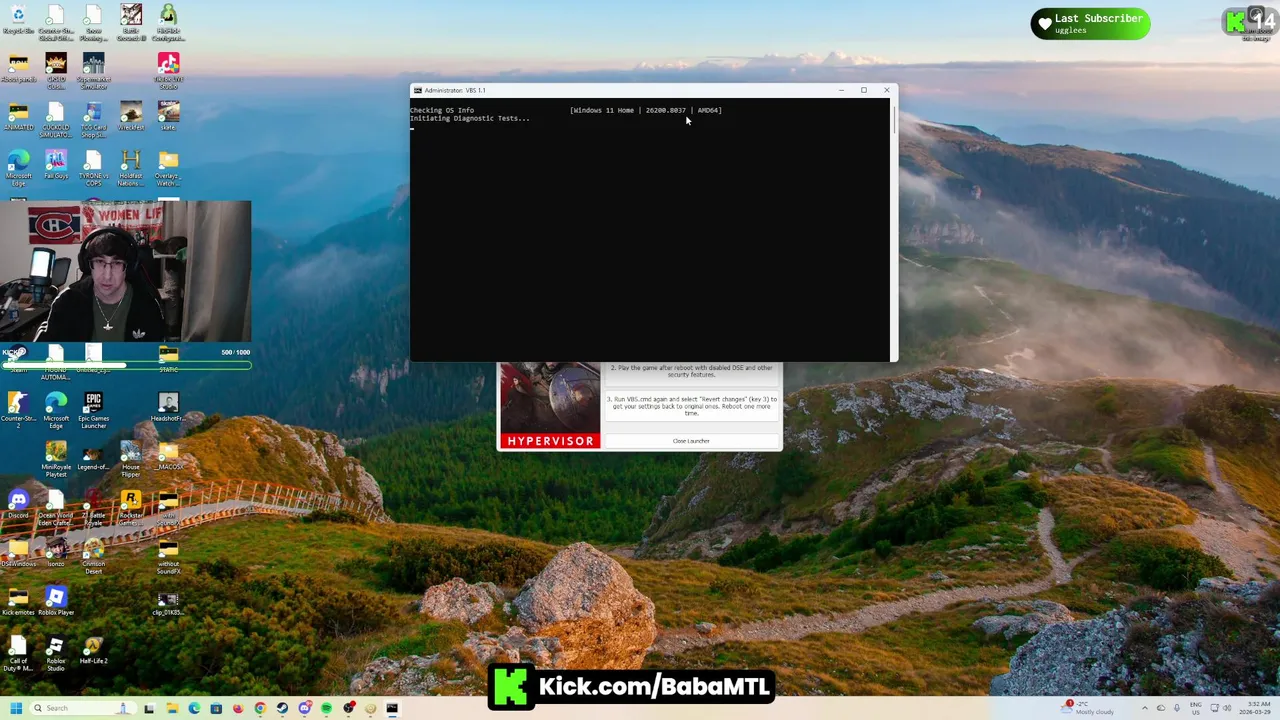Open the Roblox Player desktop icon
This screenshot has height=720, width=1280.
56,600
